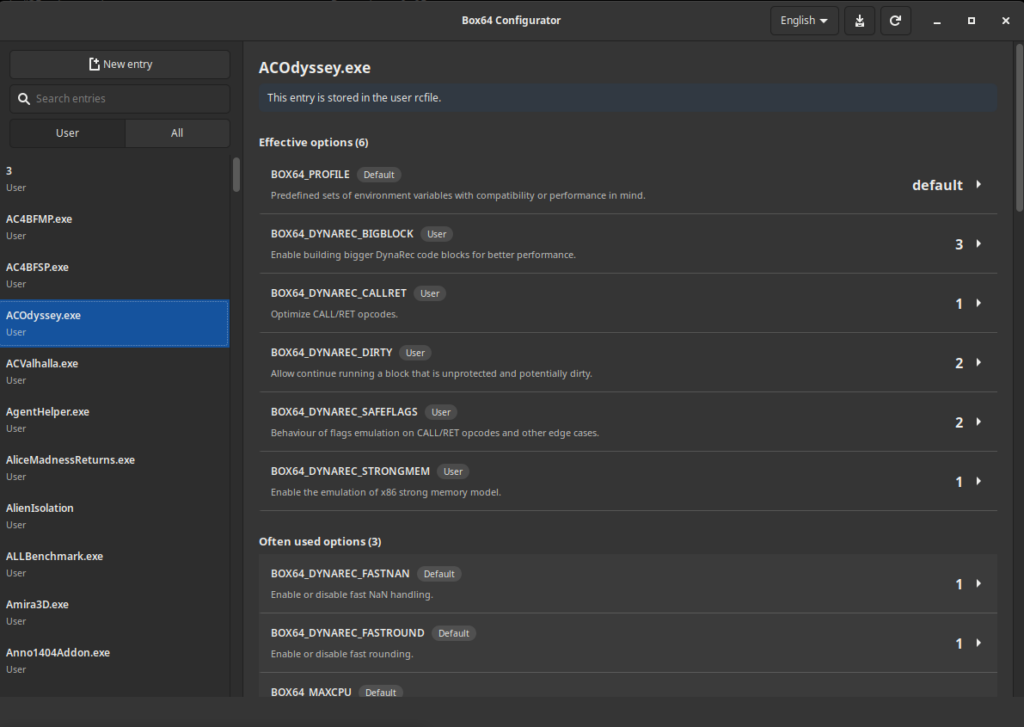Click the Default badge beside BOX64_PROFILE

[379, 175]
